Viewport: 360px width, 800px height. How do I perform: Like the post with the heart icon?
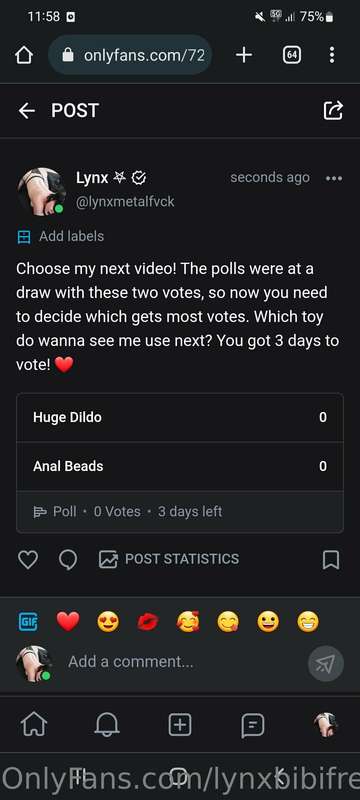coord(28,560)
